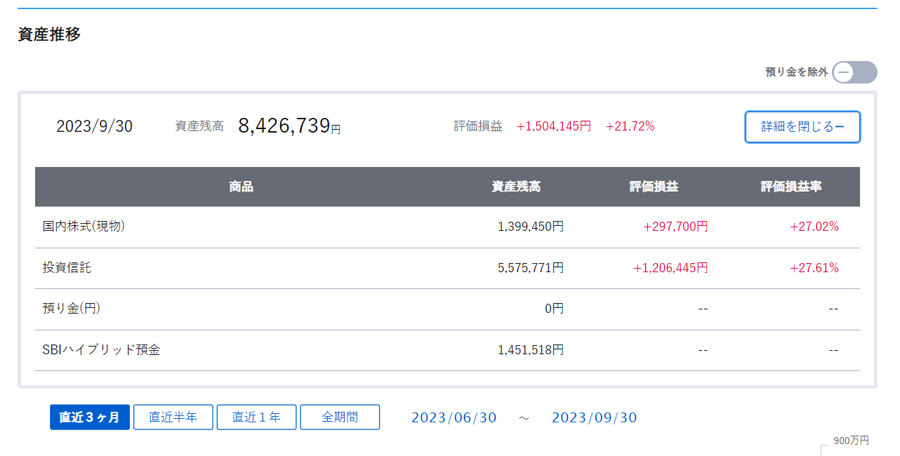Click the total balance 8,426,739円
Image resolution: width=900 pixels, height=456 pixels.
[x=289, y=126]
